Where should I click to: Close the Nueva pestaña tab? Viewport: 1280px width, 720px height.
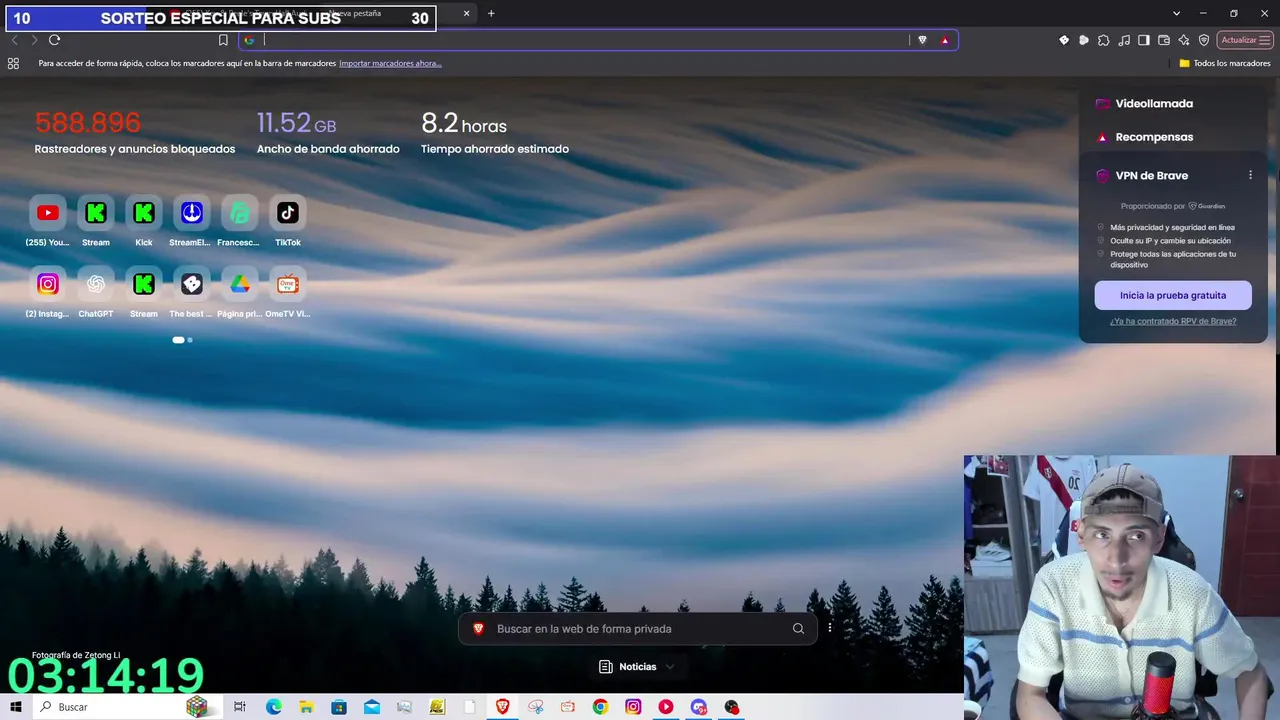pyautogui.click(x=466, y=14)
